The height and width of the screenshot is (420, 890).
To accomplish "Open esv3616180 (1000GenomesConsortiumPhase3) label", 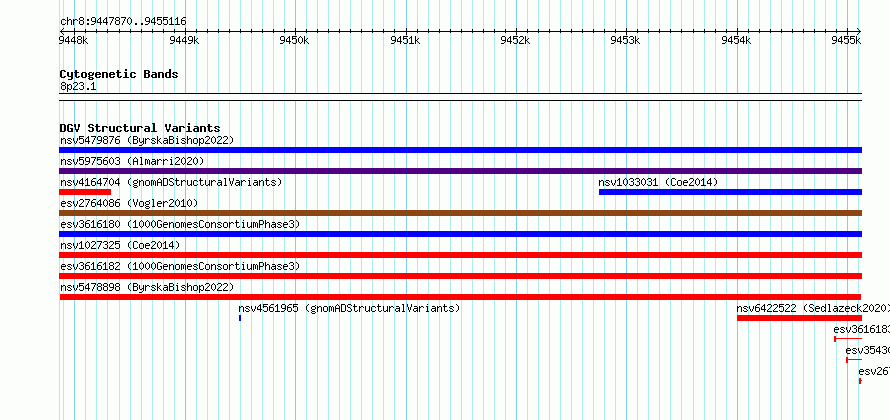I will coord(180,224).
